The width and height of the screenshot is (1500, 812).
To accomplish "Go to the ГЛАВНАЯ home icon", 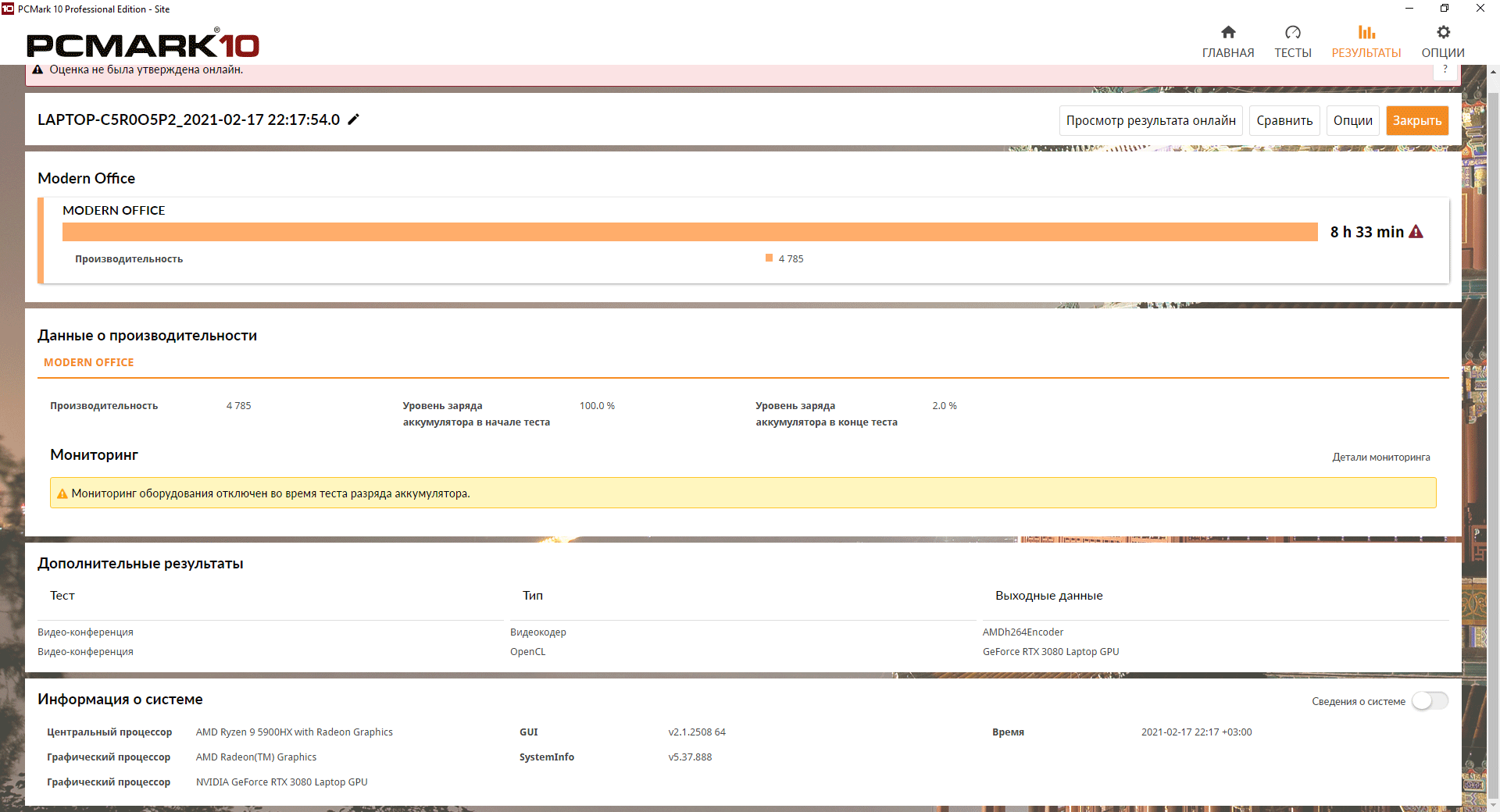I will 1228,32.
